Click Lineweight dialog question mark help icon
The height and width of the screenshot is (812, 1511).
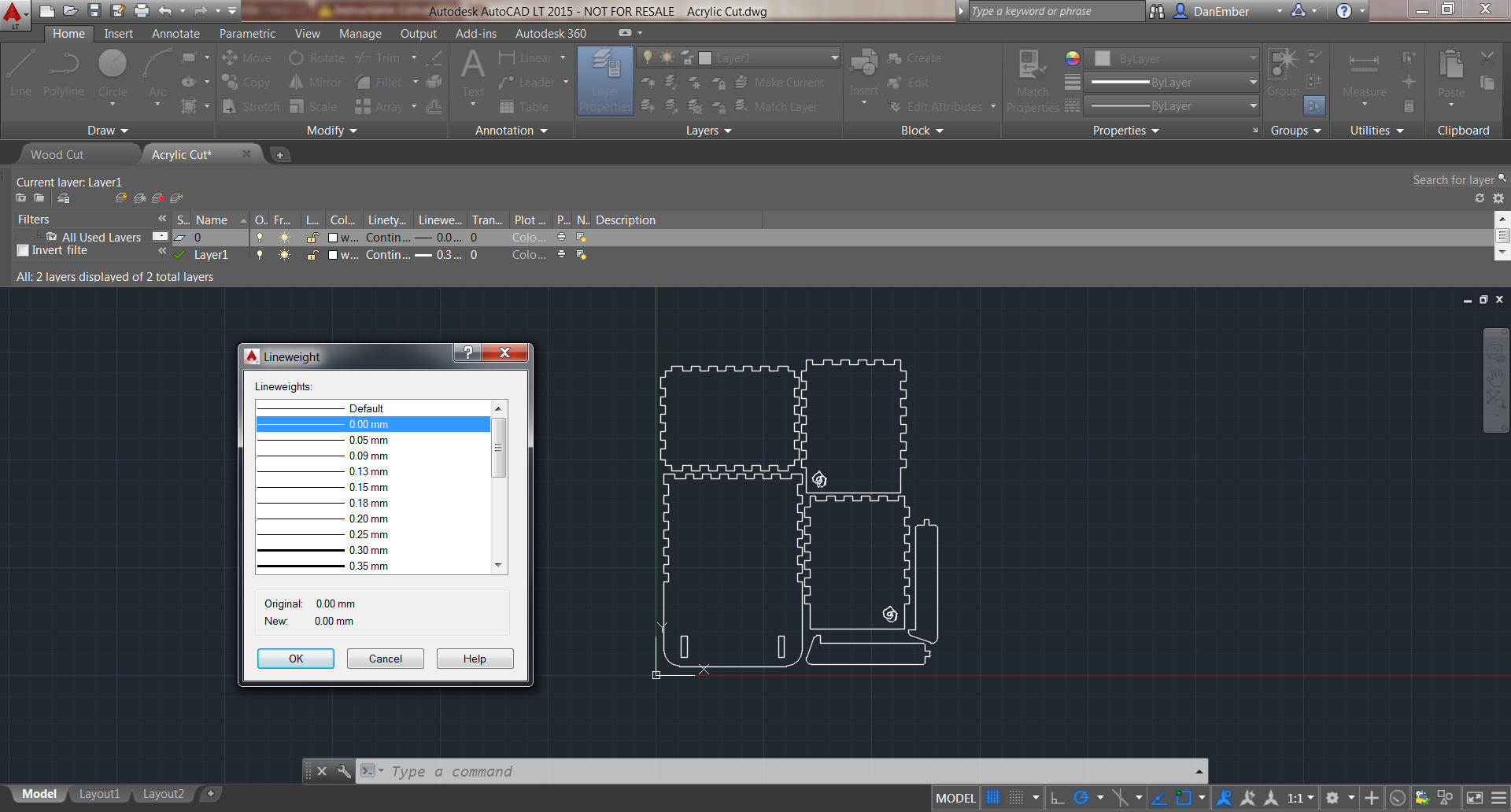coord(467,352)
